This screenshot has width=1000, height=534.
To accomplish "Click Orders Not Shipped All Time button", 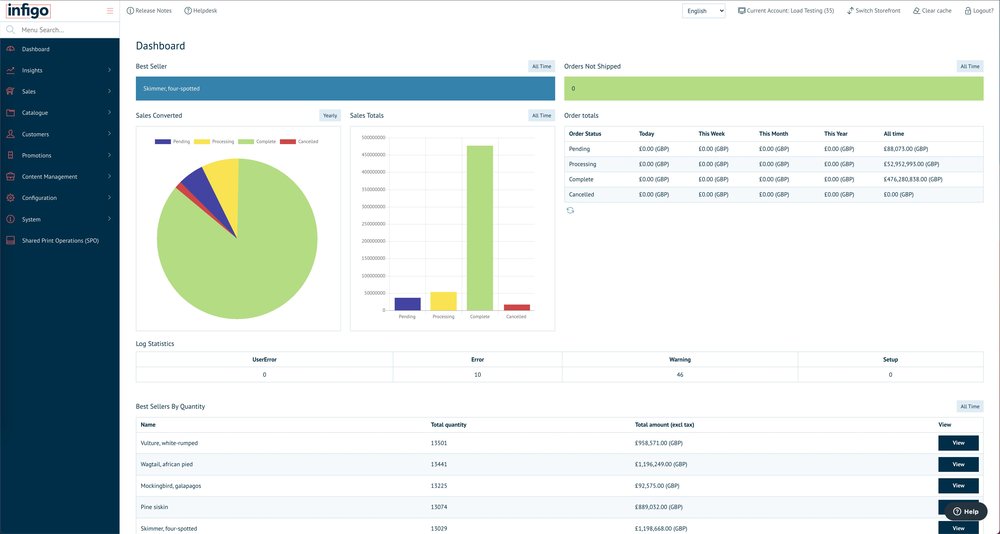I will [970, 66].
